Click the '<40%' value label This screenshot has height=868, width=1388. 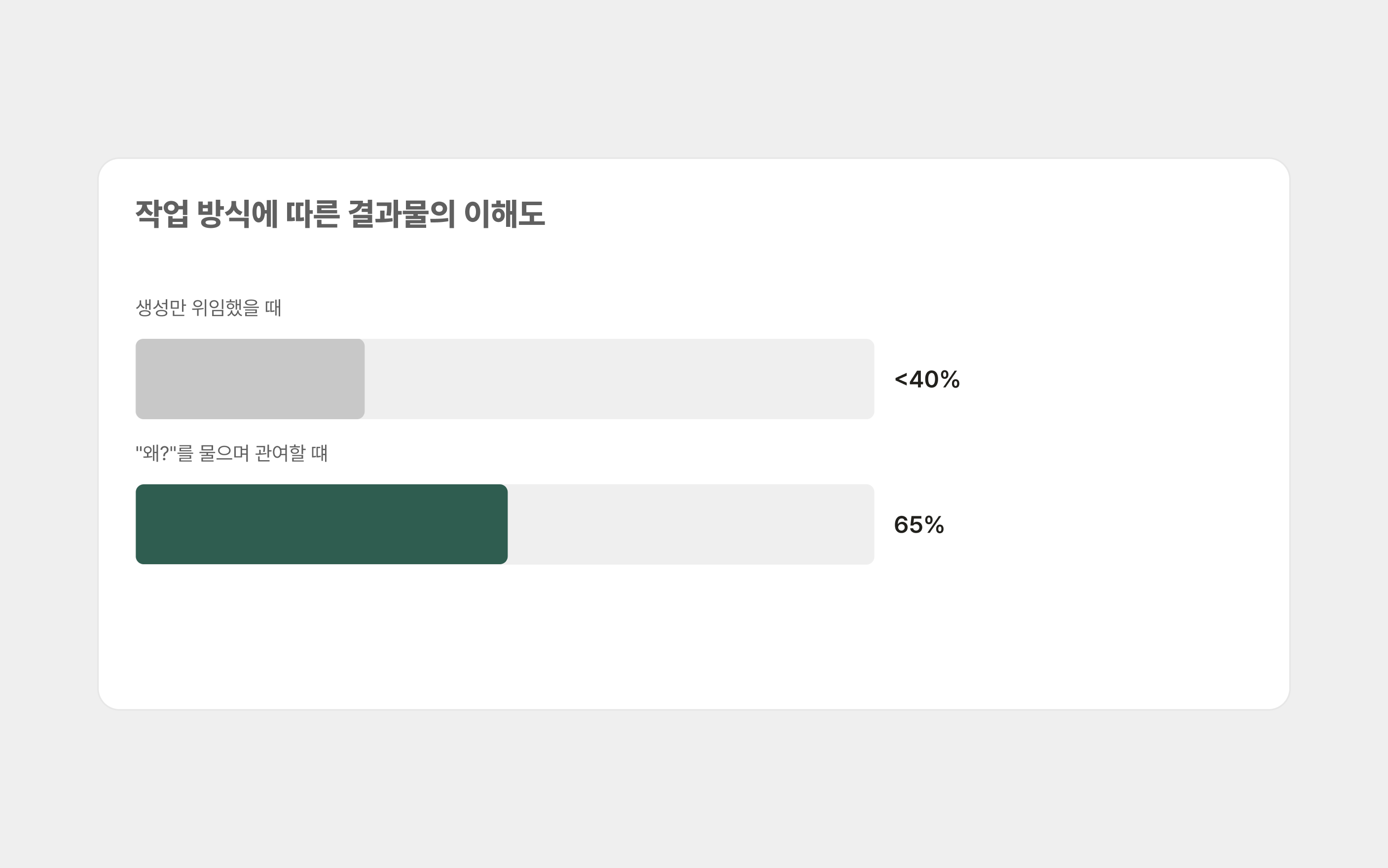coord(927,379)
